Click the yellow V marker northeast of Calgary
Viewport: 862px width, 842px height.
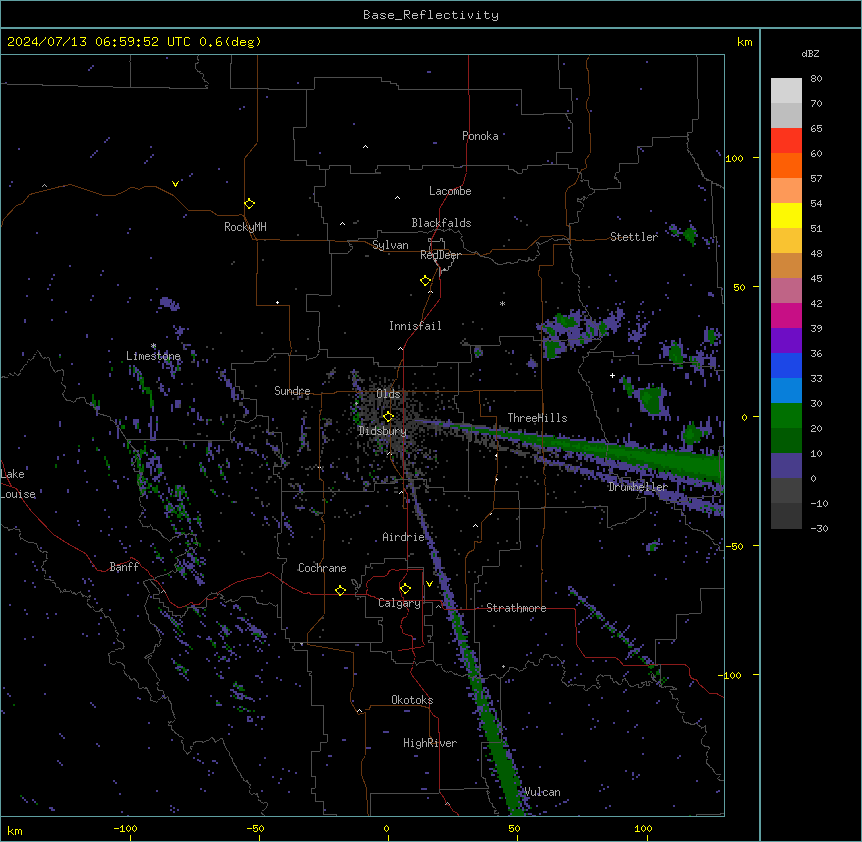[429, 584]
